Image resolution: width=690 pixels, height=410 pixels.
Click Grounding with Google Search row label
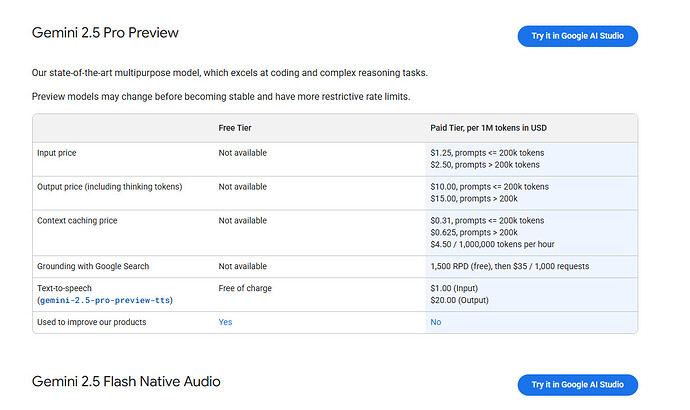click(x=93, y=267)
